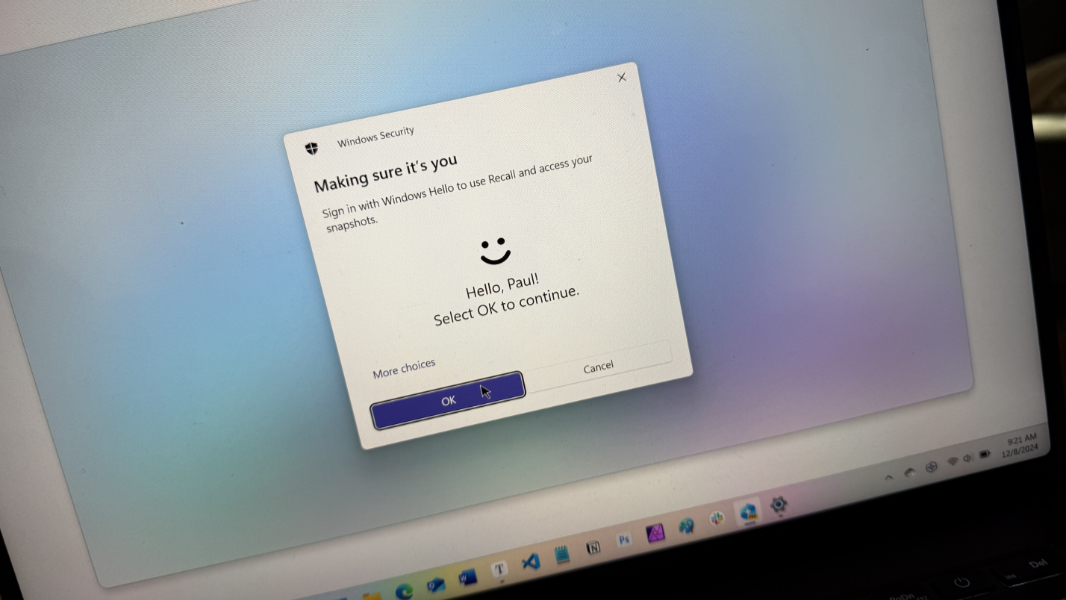Click the volume speaker tray icon
This screenshot has width=1066, height=600.
[x=967, y=458]
